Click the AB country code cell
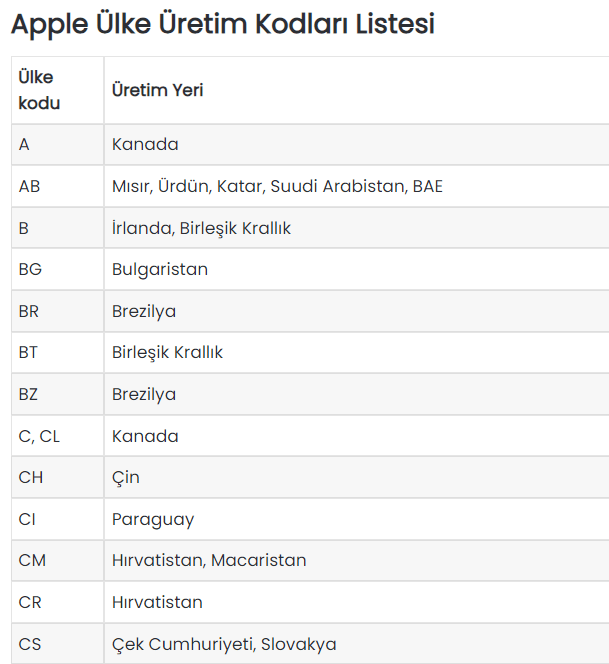The width and height of the screenshot is (609, 664). pos(58,186)
